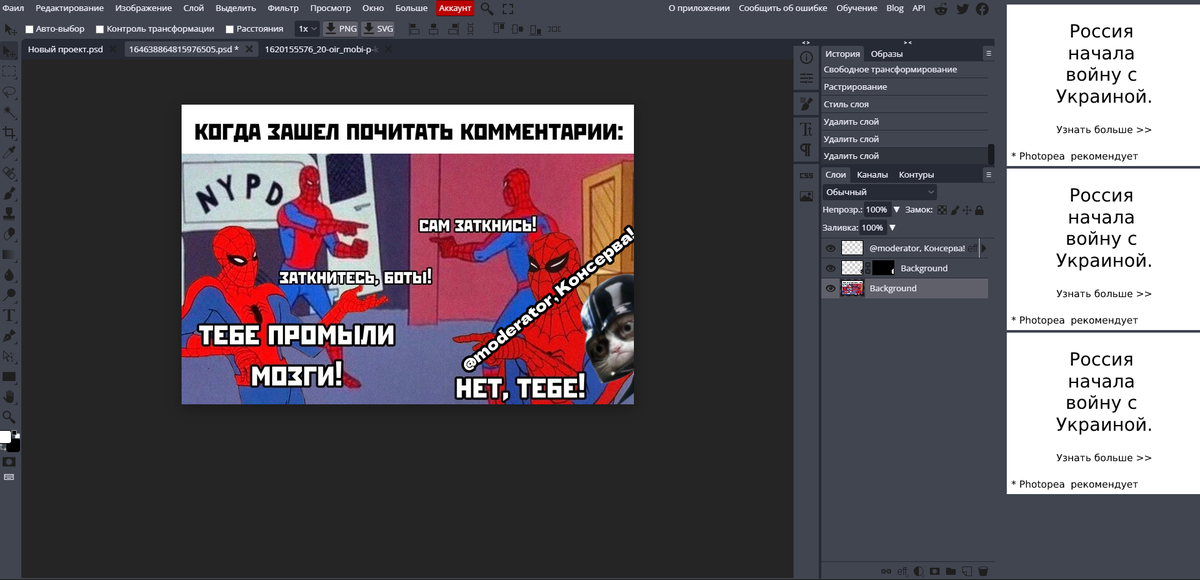
Task: Open the 1x export scale dropdown
Action: (307, 29)
